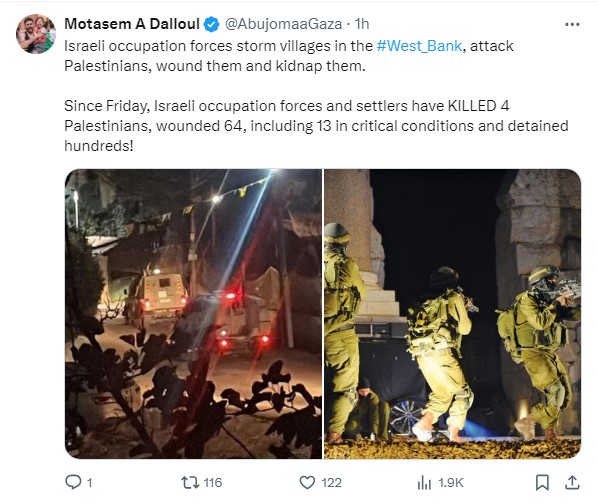Click the 1.9K views count

451,483
